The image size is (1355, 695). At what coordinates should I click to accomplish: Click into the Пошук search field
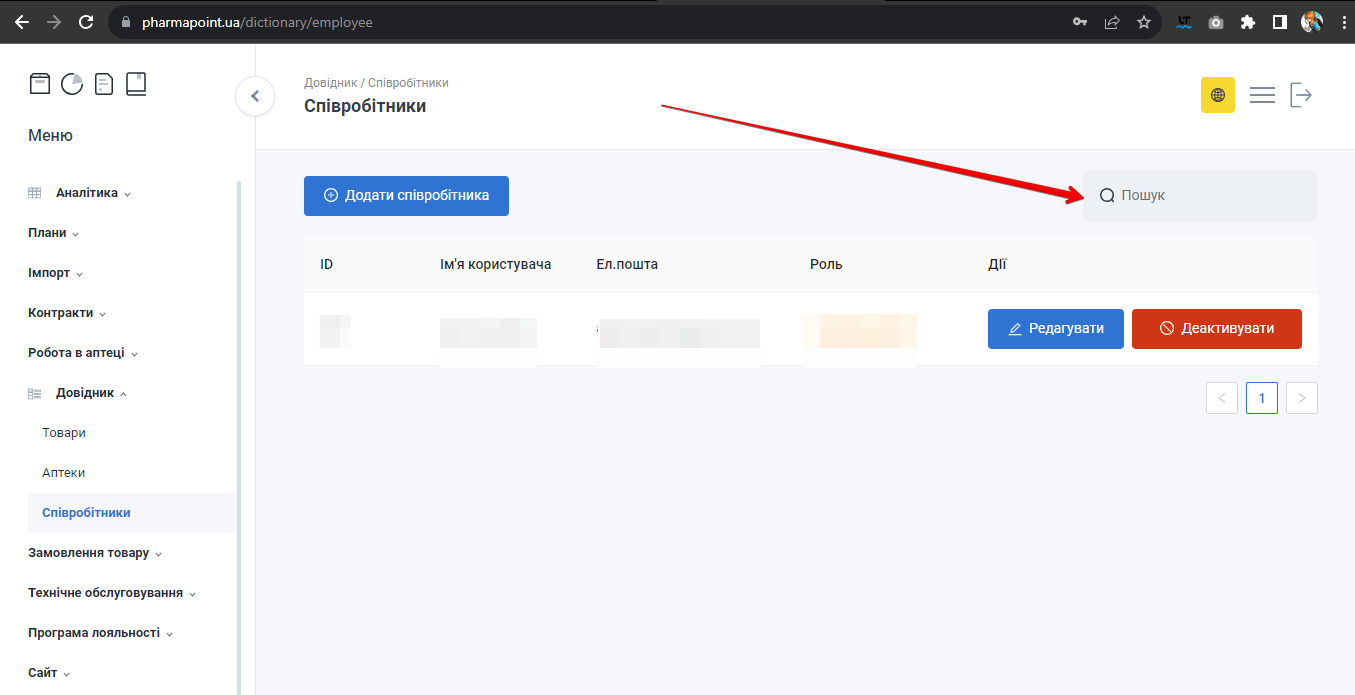click(1210, 196)
